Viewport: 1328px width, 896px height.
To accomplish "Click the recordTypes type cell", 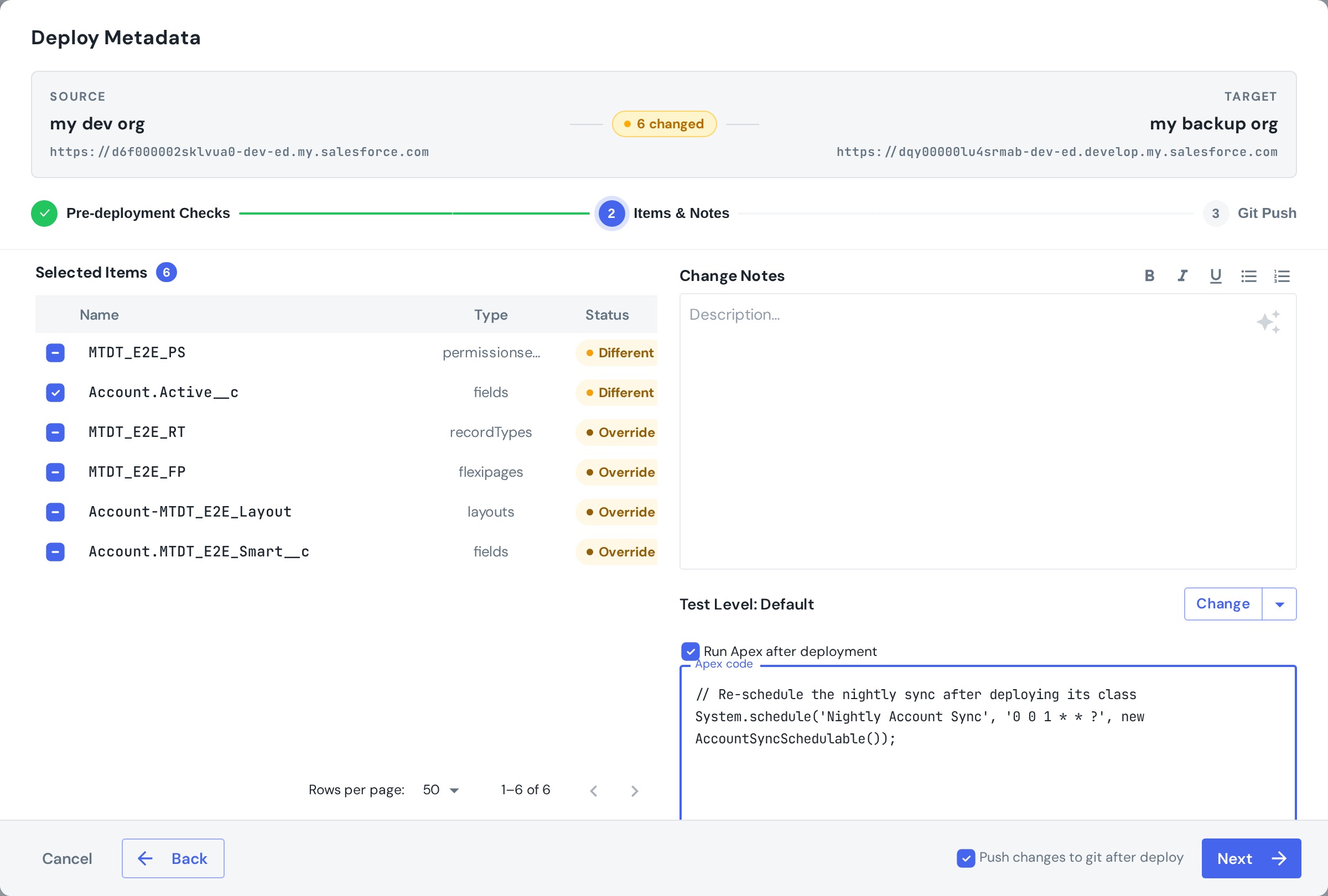I will click(x=490, y=433).
